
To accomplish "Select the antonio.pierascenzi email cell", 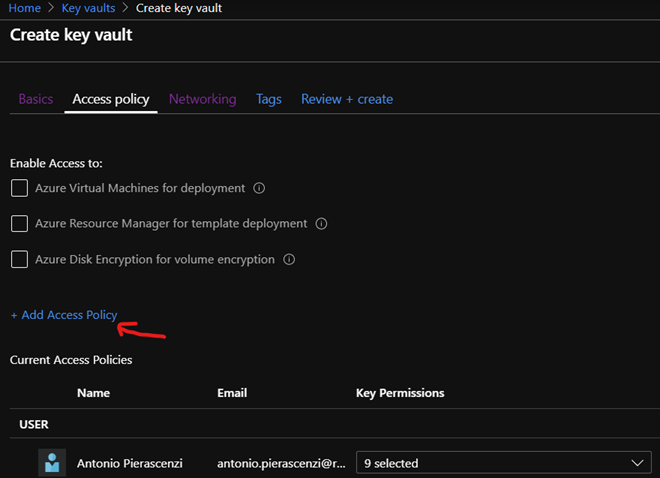I will (281, 463).
